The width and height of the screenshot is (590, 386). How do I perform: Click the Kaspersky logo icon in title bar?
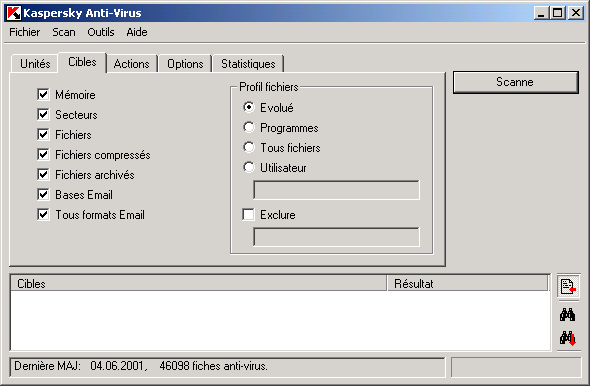tap(14, 13)
